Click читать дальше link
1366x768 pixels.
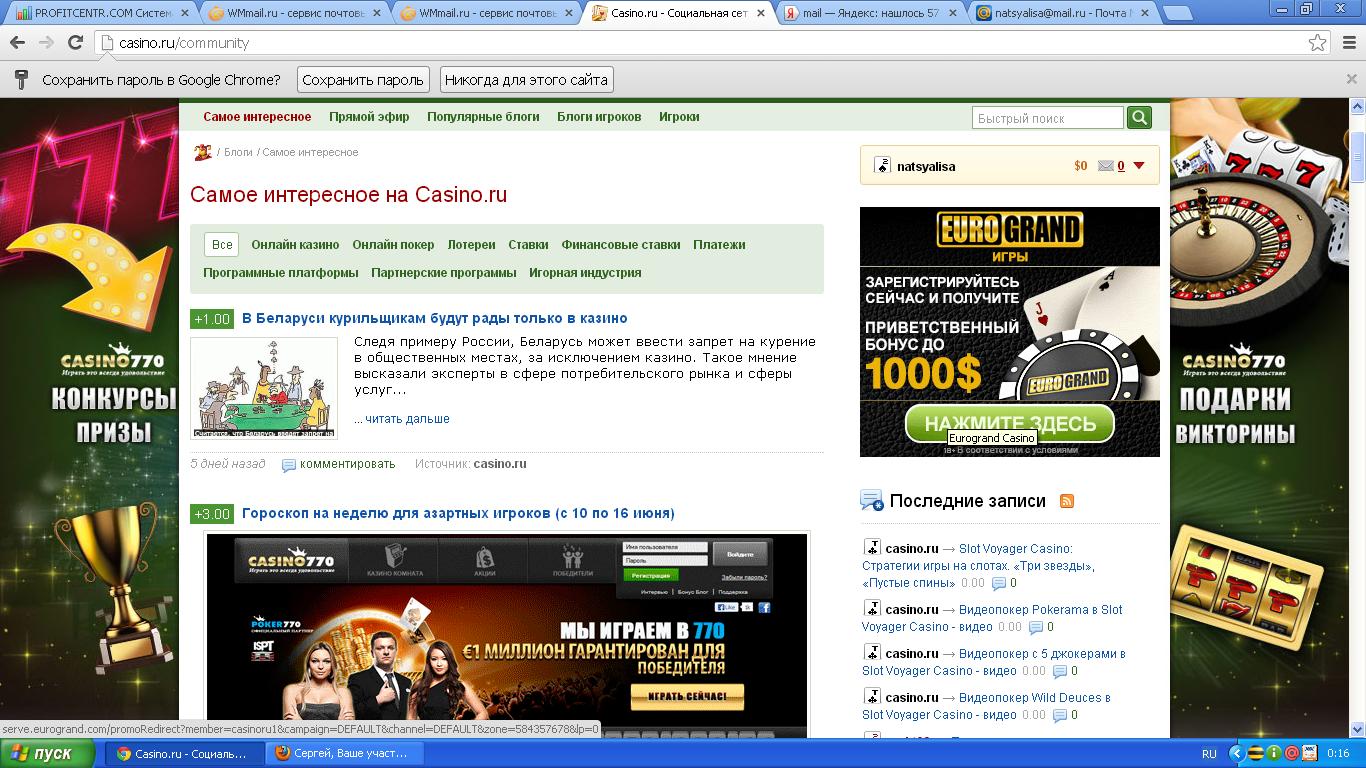coord(407,419)
